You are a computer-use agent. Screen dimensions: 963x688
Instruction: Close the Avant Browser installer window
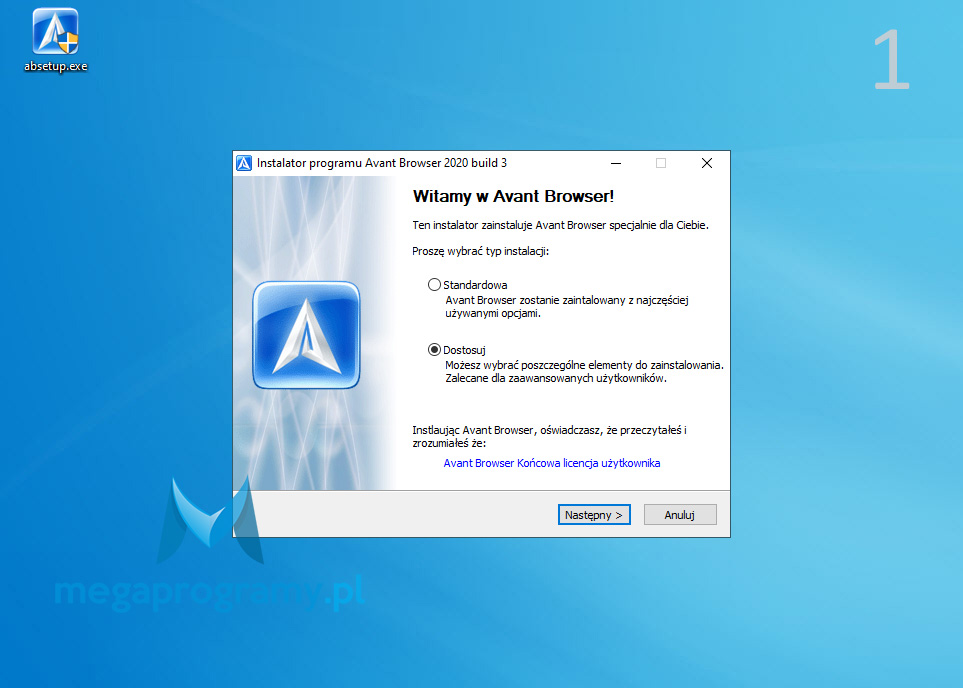[x=707, y=163]
